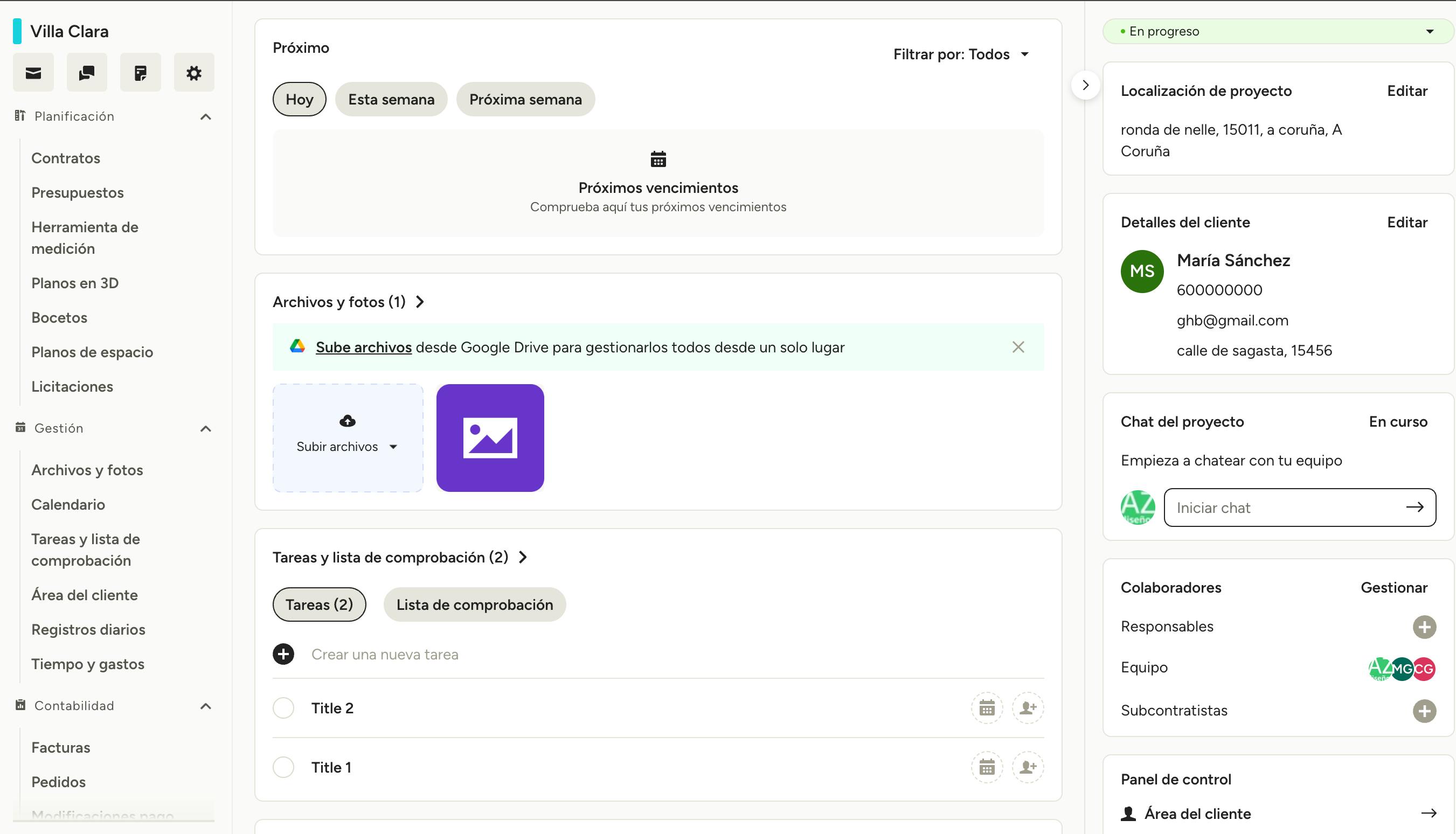Viewport: 1456px width, 834px height.
Task: Open project settings gear icon
Action: click(x=193, y=73)
